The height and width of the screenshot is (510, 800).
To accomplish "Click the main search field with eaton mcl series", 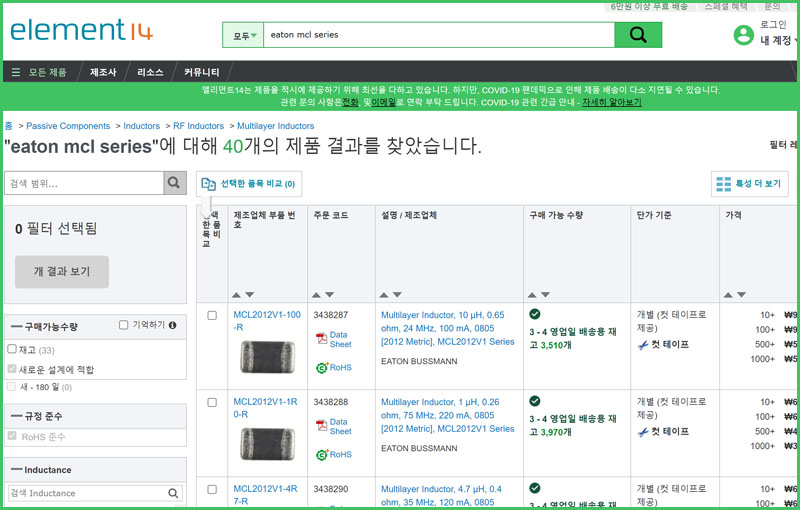I will 439,35.
